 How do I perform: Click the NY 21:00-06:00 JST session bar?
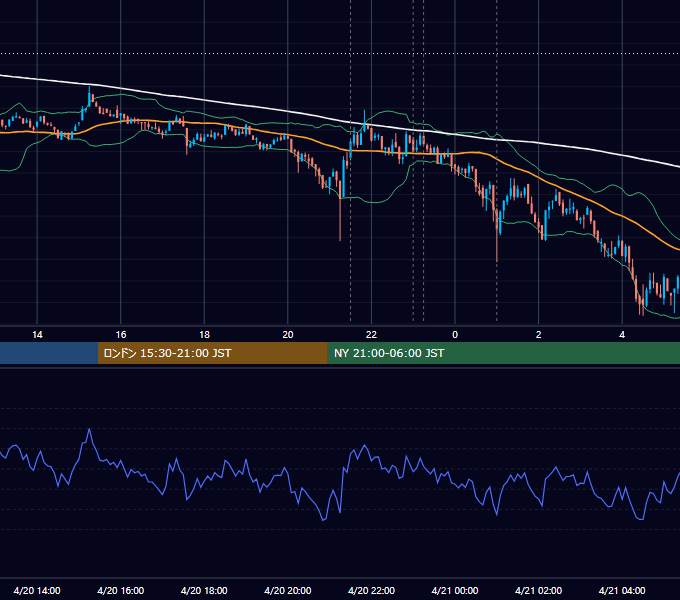tap(503, 353)
